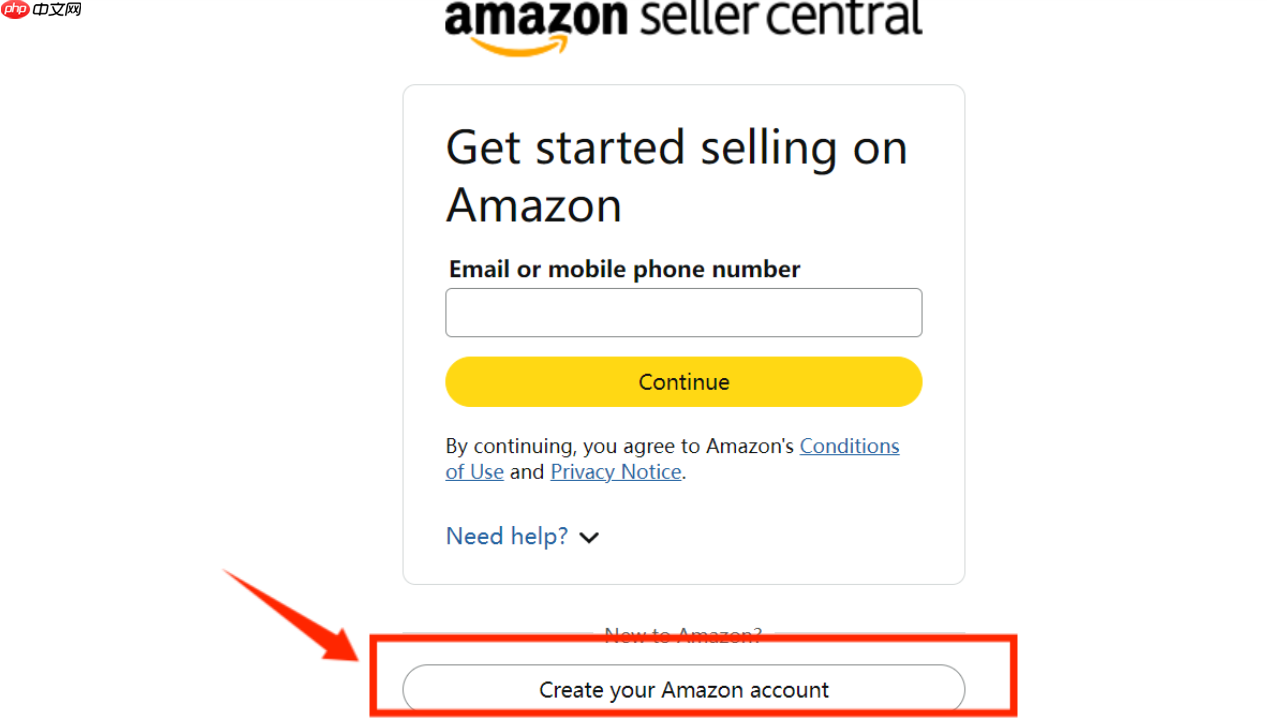Open the Conditions of Use link

coord(849,446)
